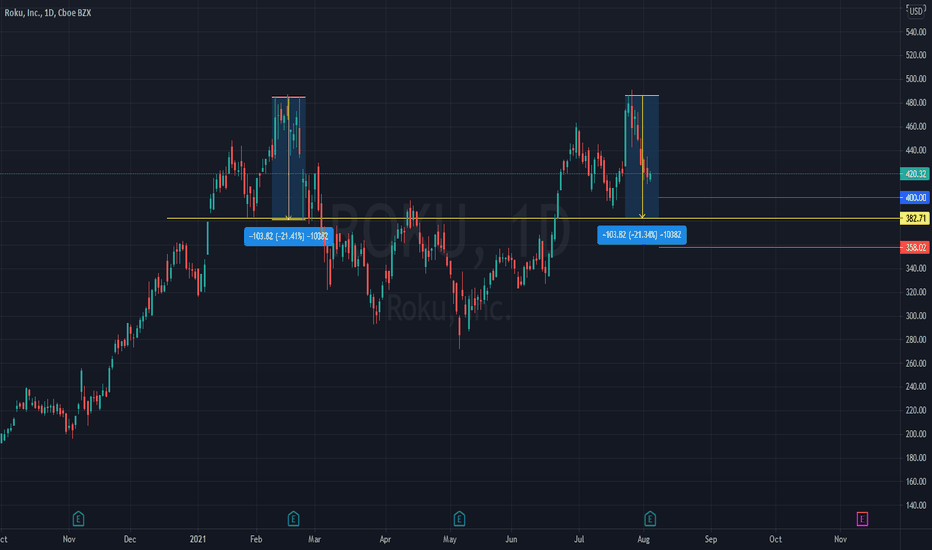
Task: Select the red 358.02 price label
Action: coord(914,247)
